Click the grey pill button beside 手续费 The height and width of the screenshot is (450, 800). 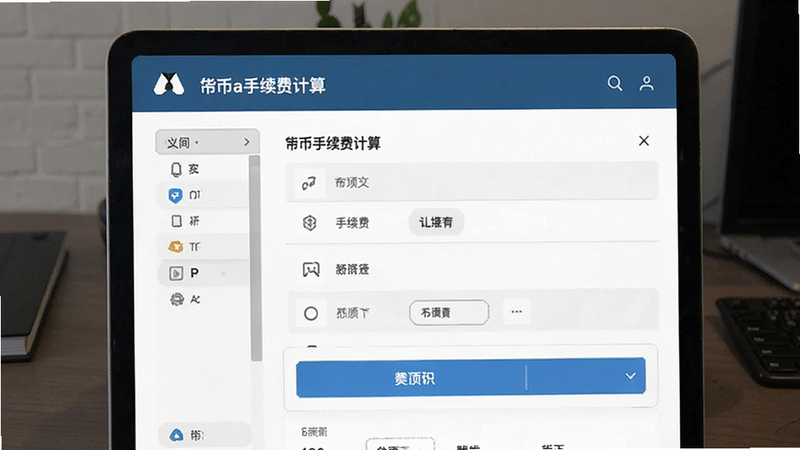(x=436, y=222)
